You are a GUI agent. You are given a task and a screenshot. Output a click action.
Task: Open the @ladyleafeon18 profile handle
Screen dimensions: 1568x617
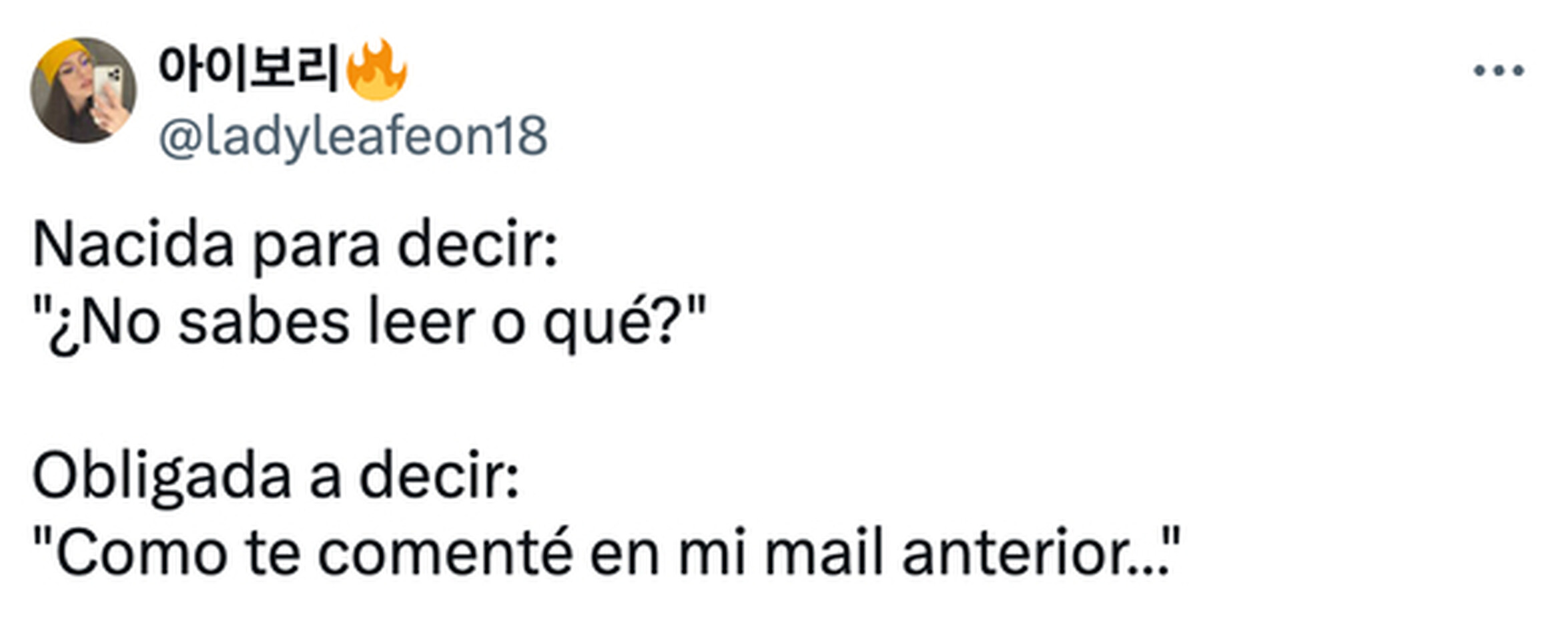click(353, 137)
